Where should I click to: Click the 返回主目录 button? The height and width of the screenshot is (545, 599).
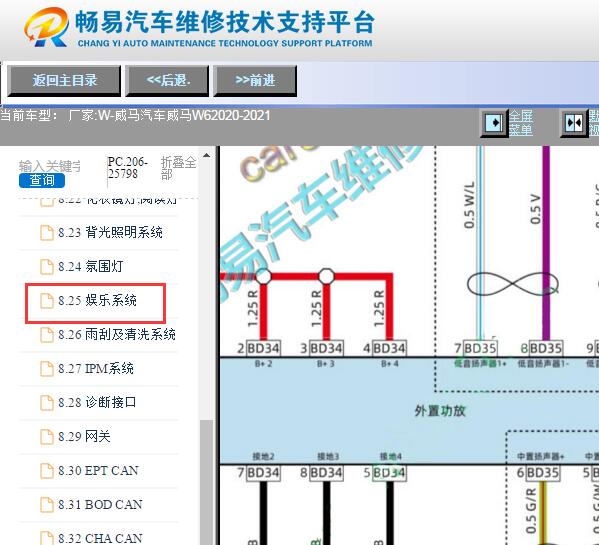[x=64, y=81]
